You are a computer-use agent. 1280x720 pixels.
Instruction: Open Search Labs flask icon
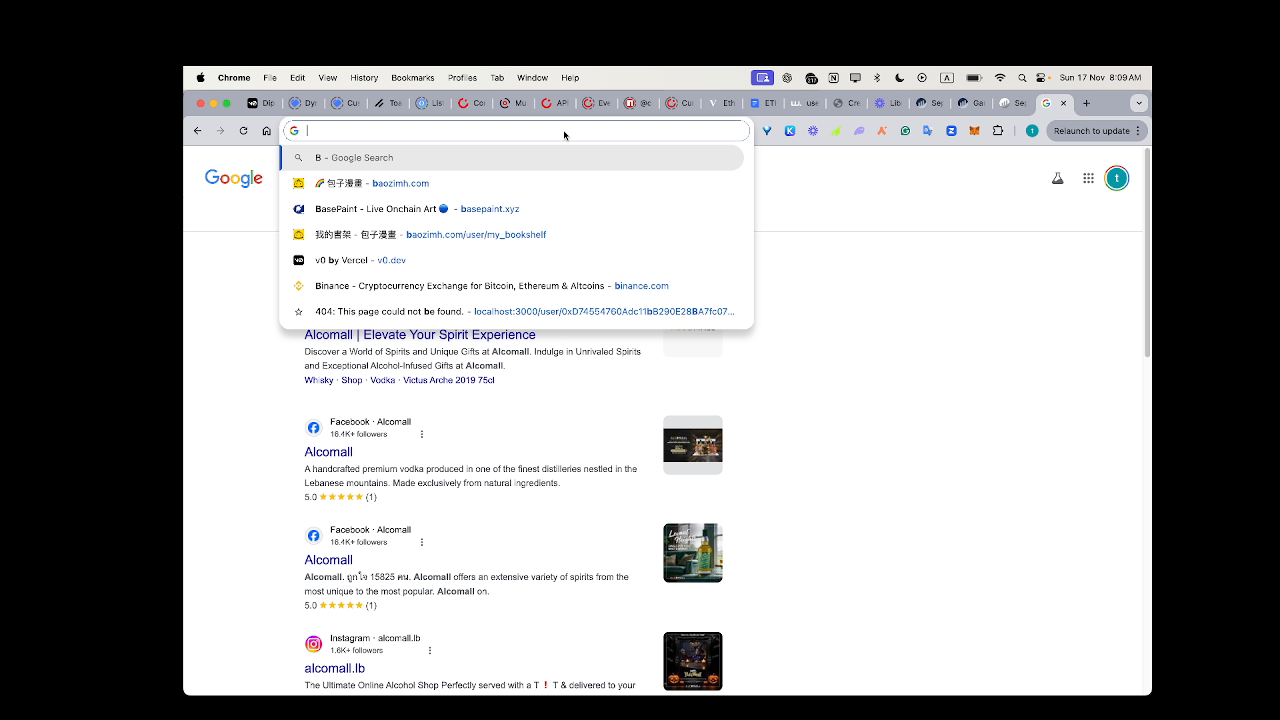tap(1057, 178)
